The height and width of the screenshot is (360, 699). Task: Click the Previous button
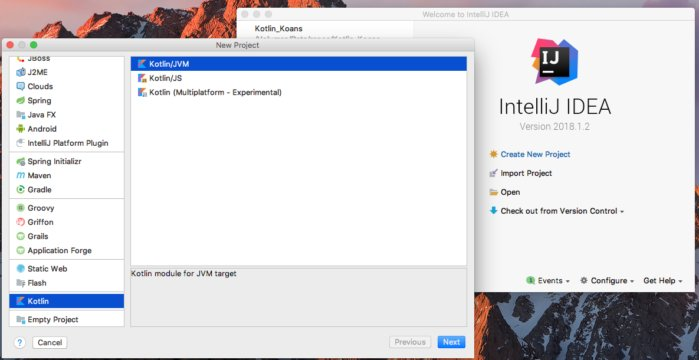pyautogui.click(x=410, y=342)
